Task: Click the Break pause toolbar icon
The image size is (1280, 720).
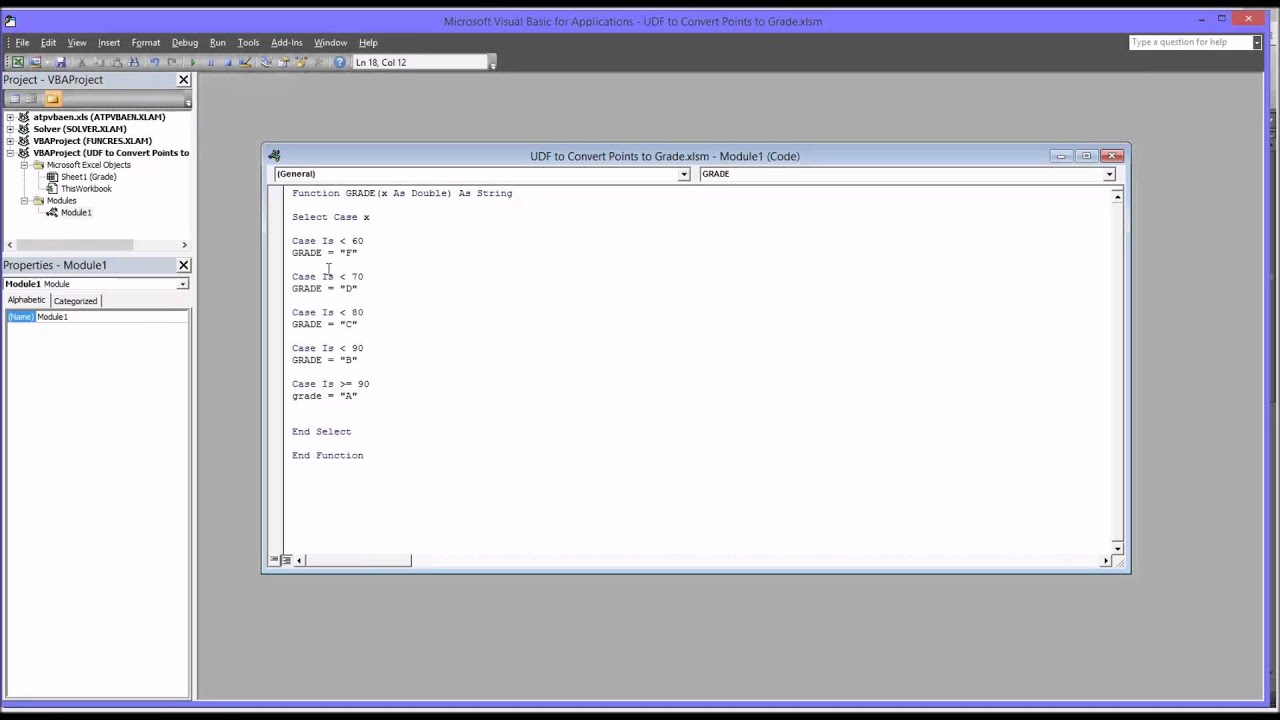Action: tap(211, 62)
